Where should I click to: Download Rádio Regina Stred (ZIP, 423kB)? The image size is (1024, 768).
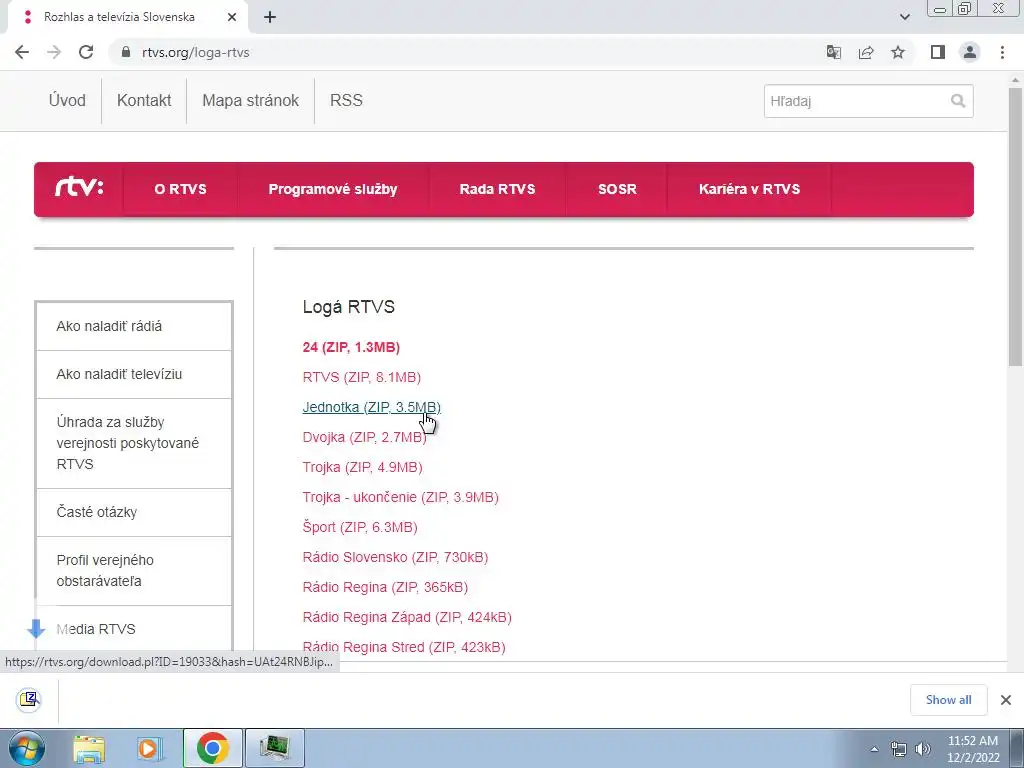tap(404, 647)
